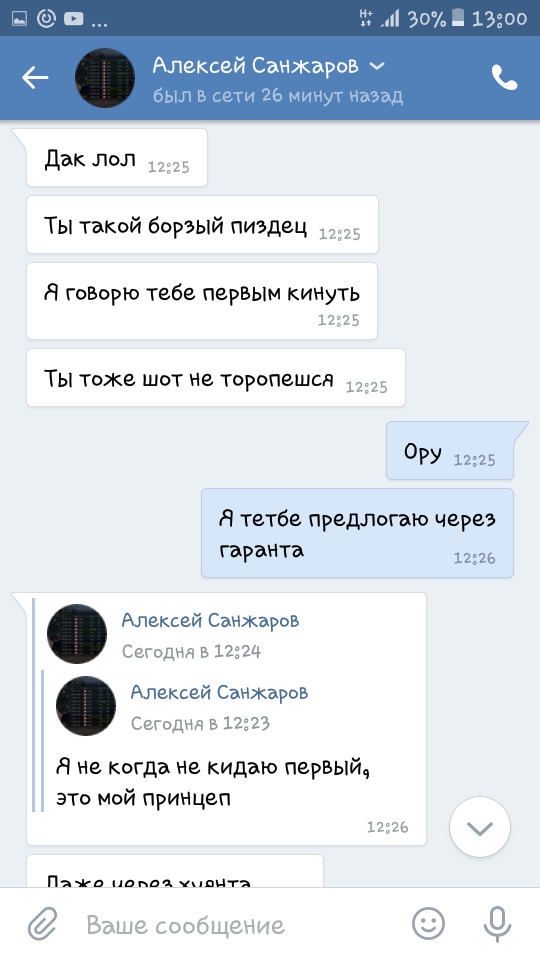Select message 'Я говорю тебе первым кинуть'

[x=202, y=301]
